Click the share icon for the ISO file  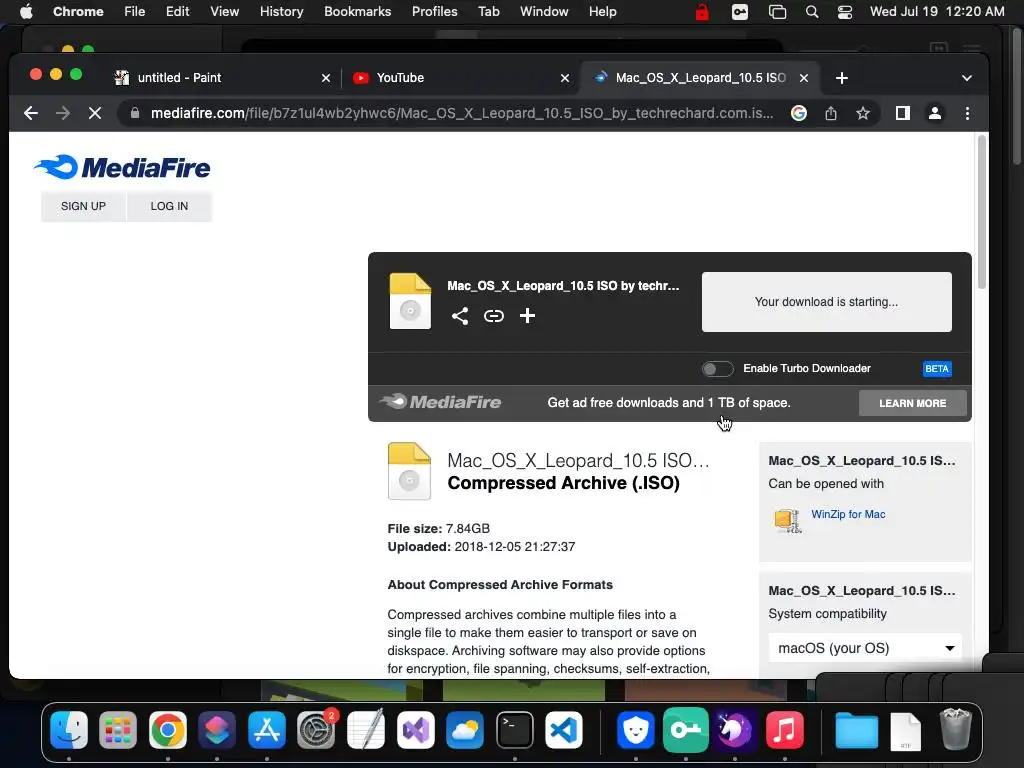point(460,316)
